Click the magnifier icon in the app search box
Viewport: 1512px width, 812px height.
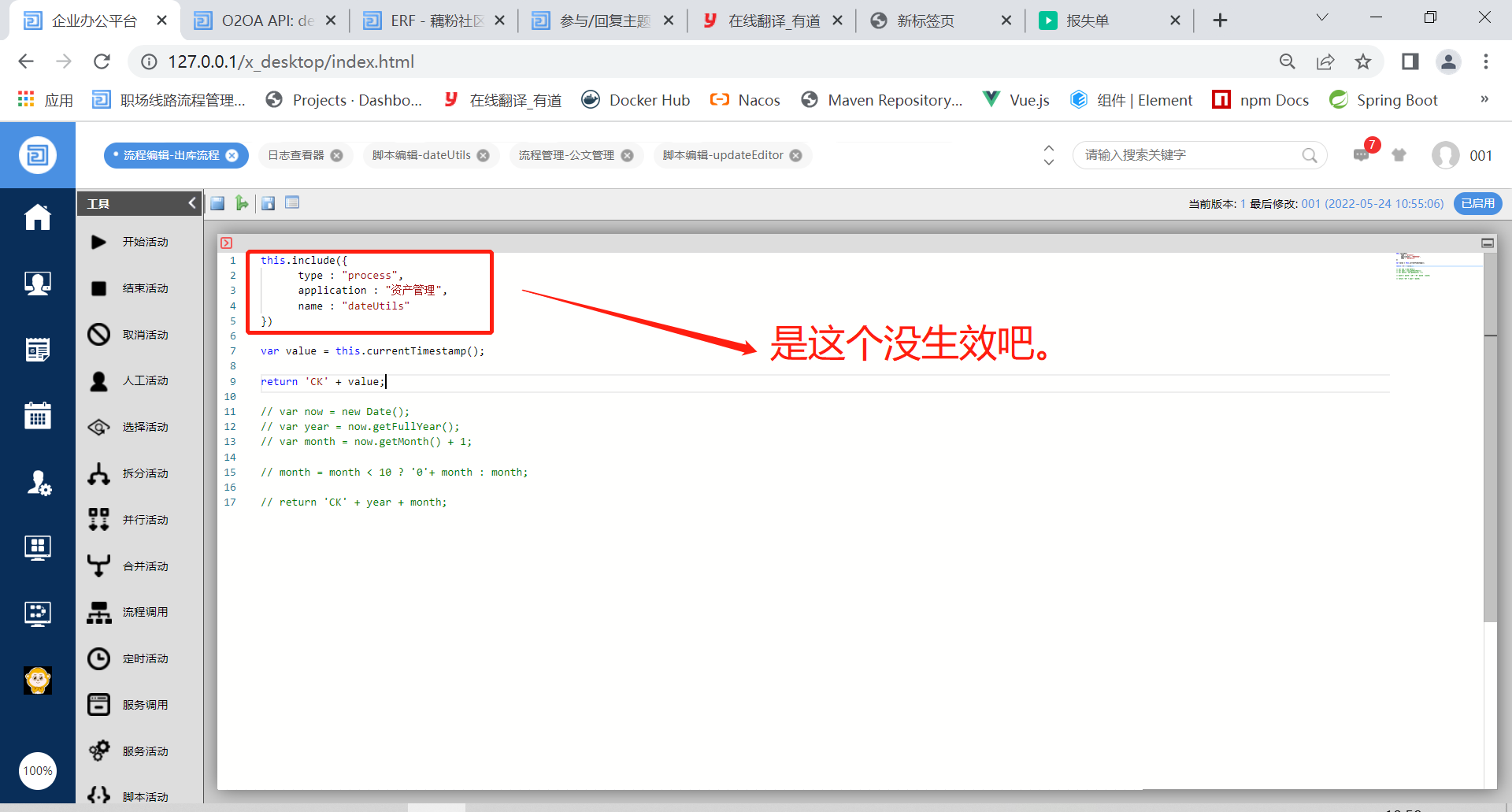click(1309, 155)
